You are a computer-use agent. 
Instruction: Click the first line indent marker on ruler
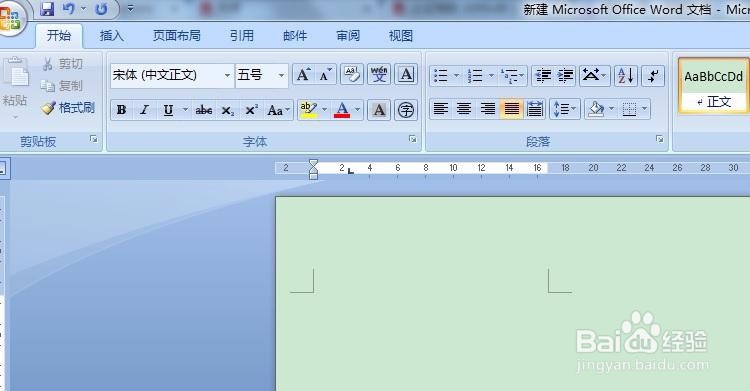313,163
